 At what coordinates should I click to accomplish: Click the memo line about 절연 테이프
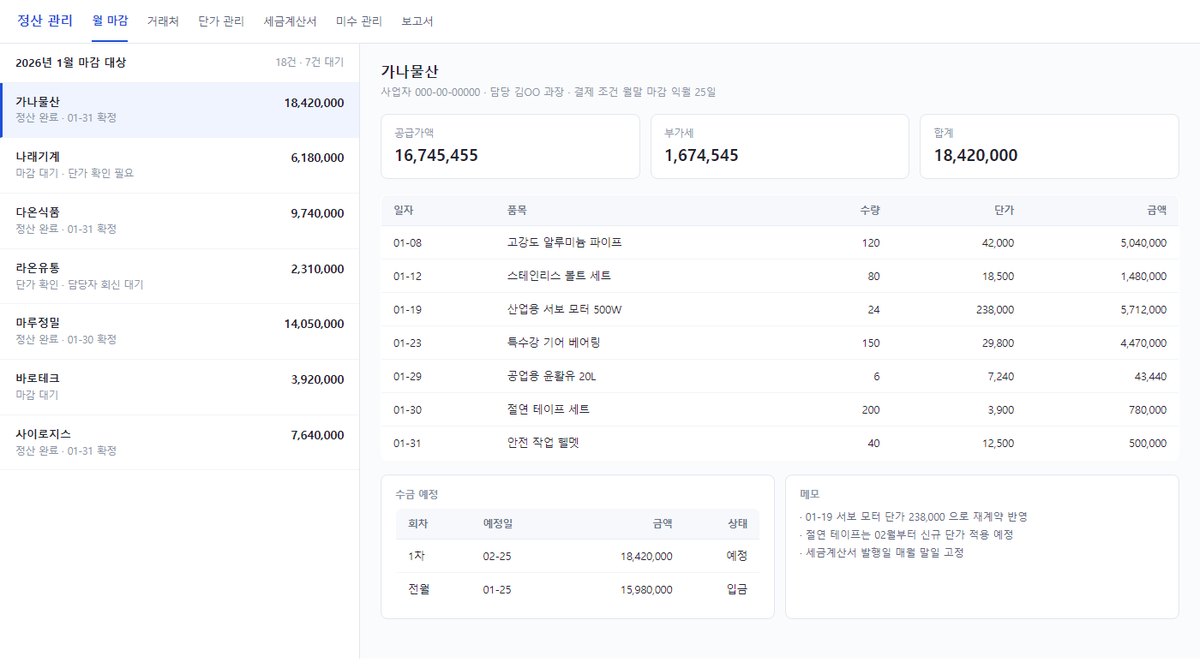[x=907, y=535]
